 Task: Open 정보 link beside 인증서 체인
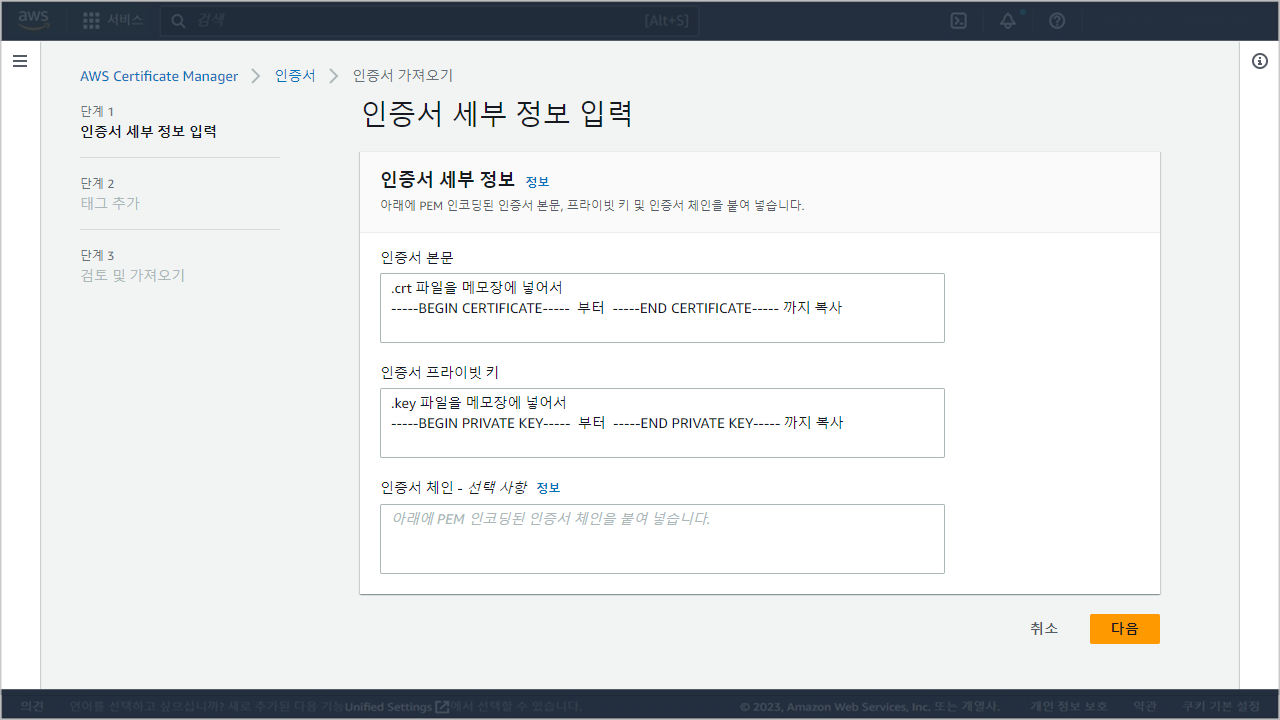tap(548, 488)
